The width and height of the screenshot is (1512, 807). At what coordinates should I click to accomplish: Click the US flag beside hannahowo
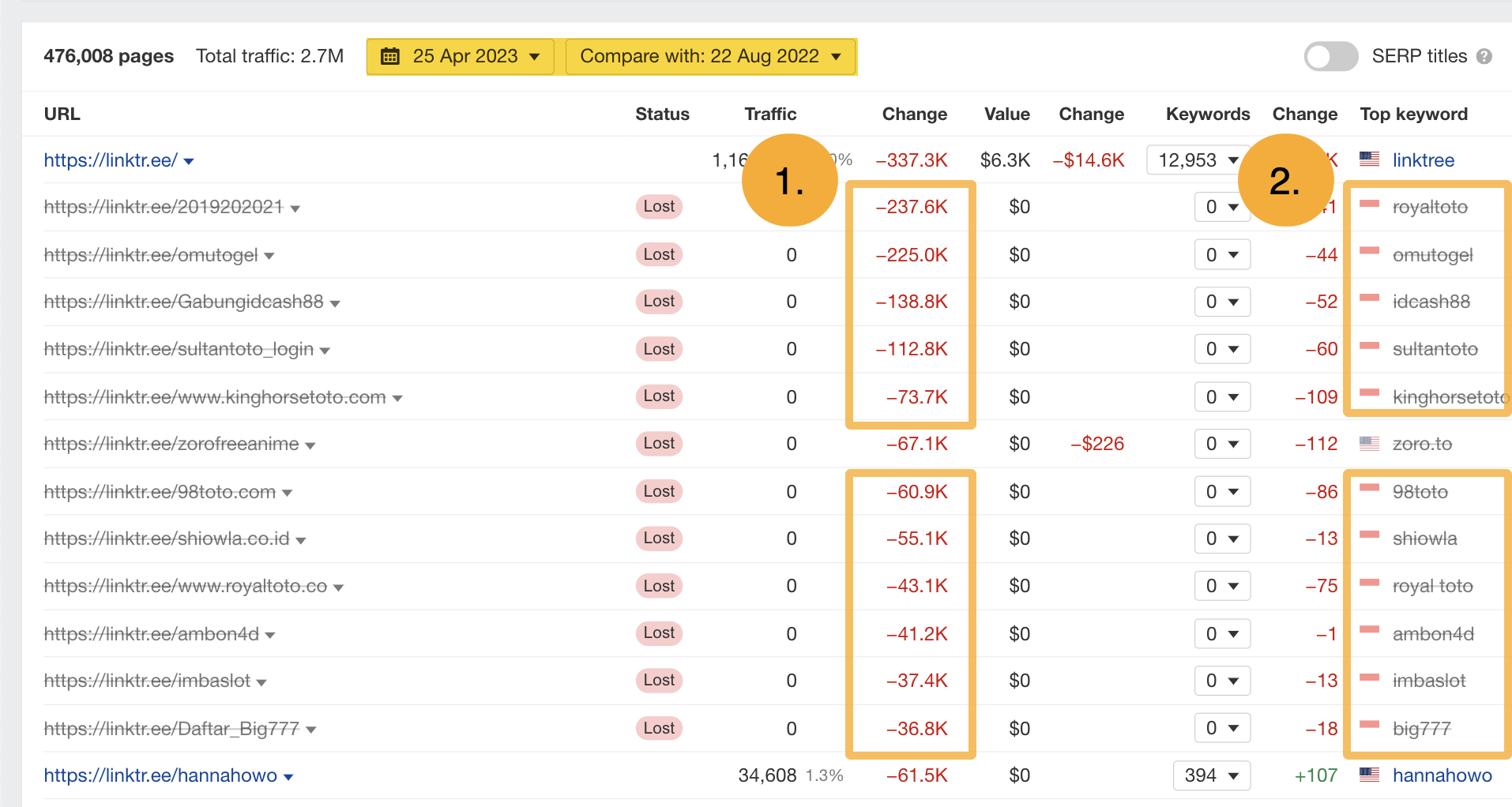pyautogui.click(x=1369, y=775)
